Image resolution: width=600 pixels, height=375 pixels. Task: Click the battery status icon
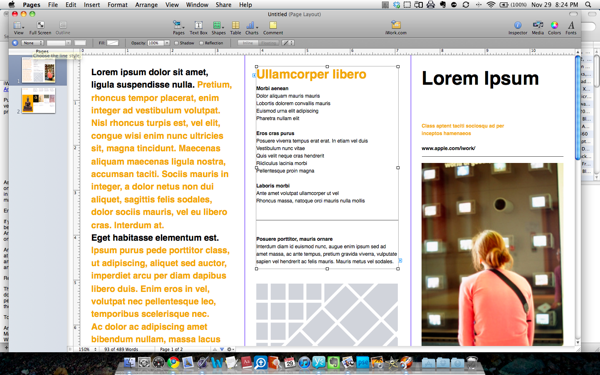pyautogui.click(x=504, y=5)
